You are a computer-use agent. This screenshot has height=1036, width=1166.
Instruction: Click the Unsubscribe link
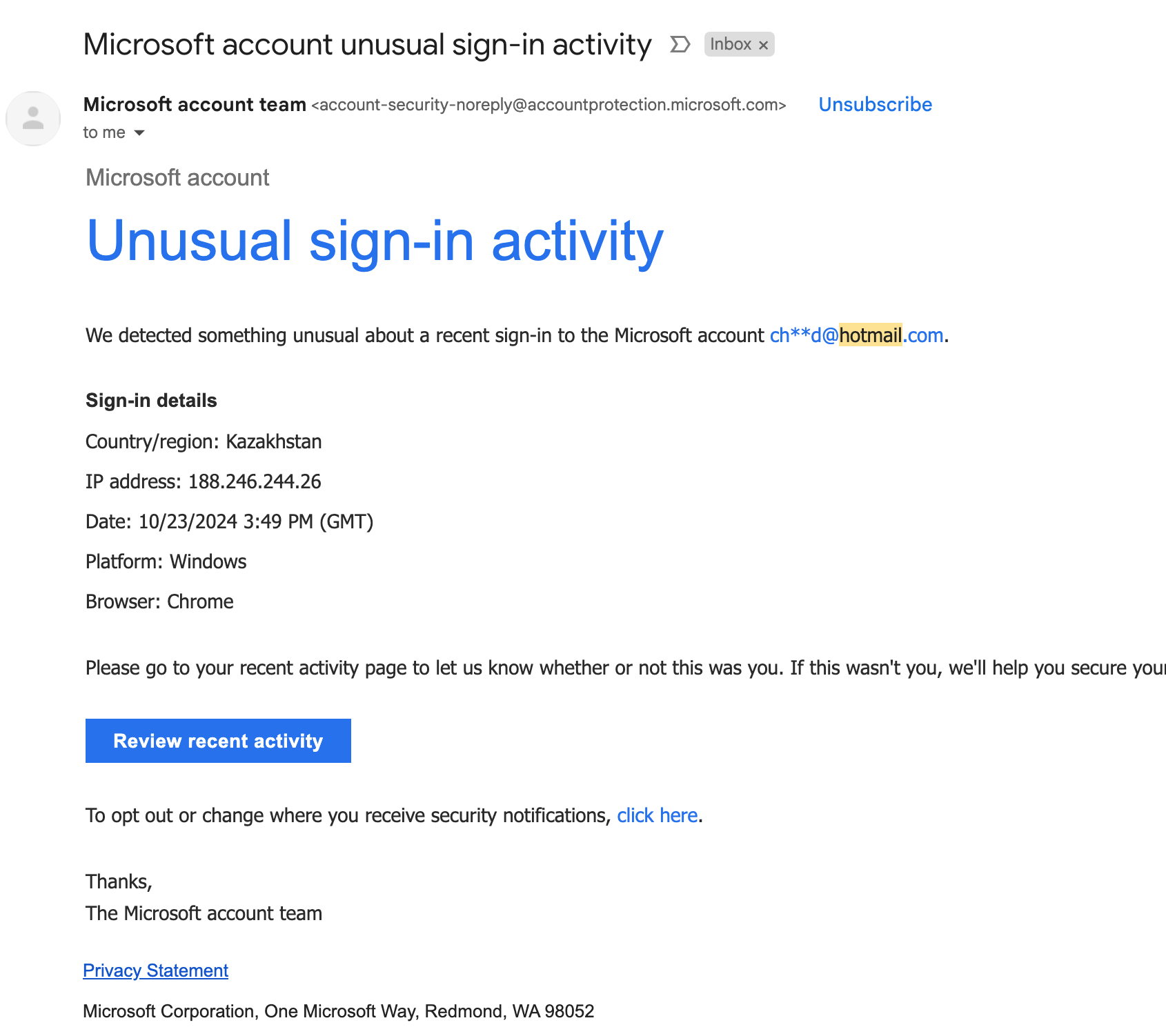(875, 104)
